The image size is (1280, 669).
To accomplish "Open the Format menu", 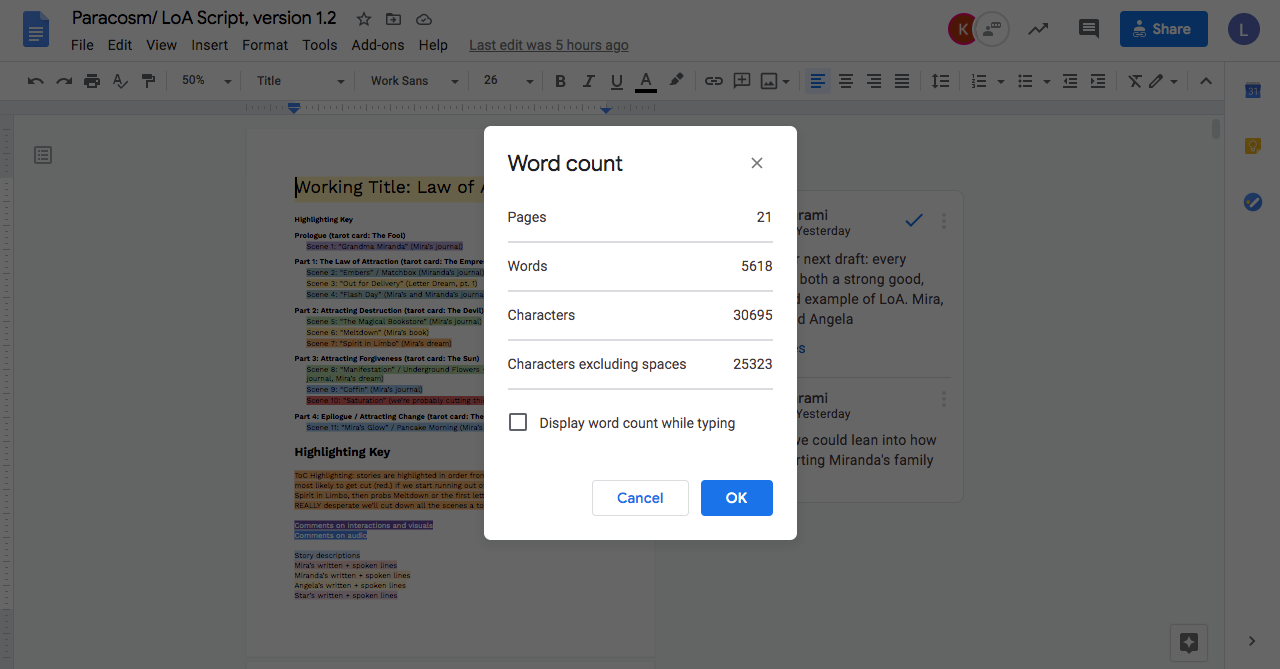I will [x=265, y=45].
